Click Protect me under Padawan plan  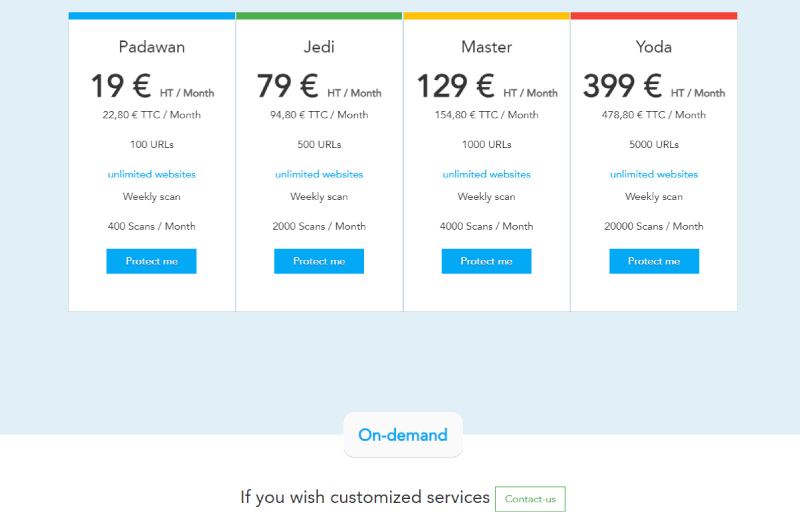point(151,261)
